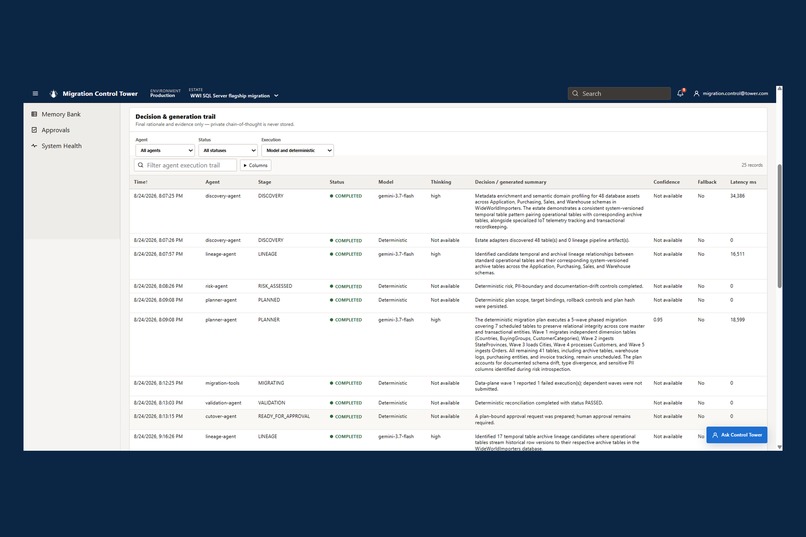
Task: Click the System Health pulse icon
Action: pos(34,146)
